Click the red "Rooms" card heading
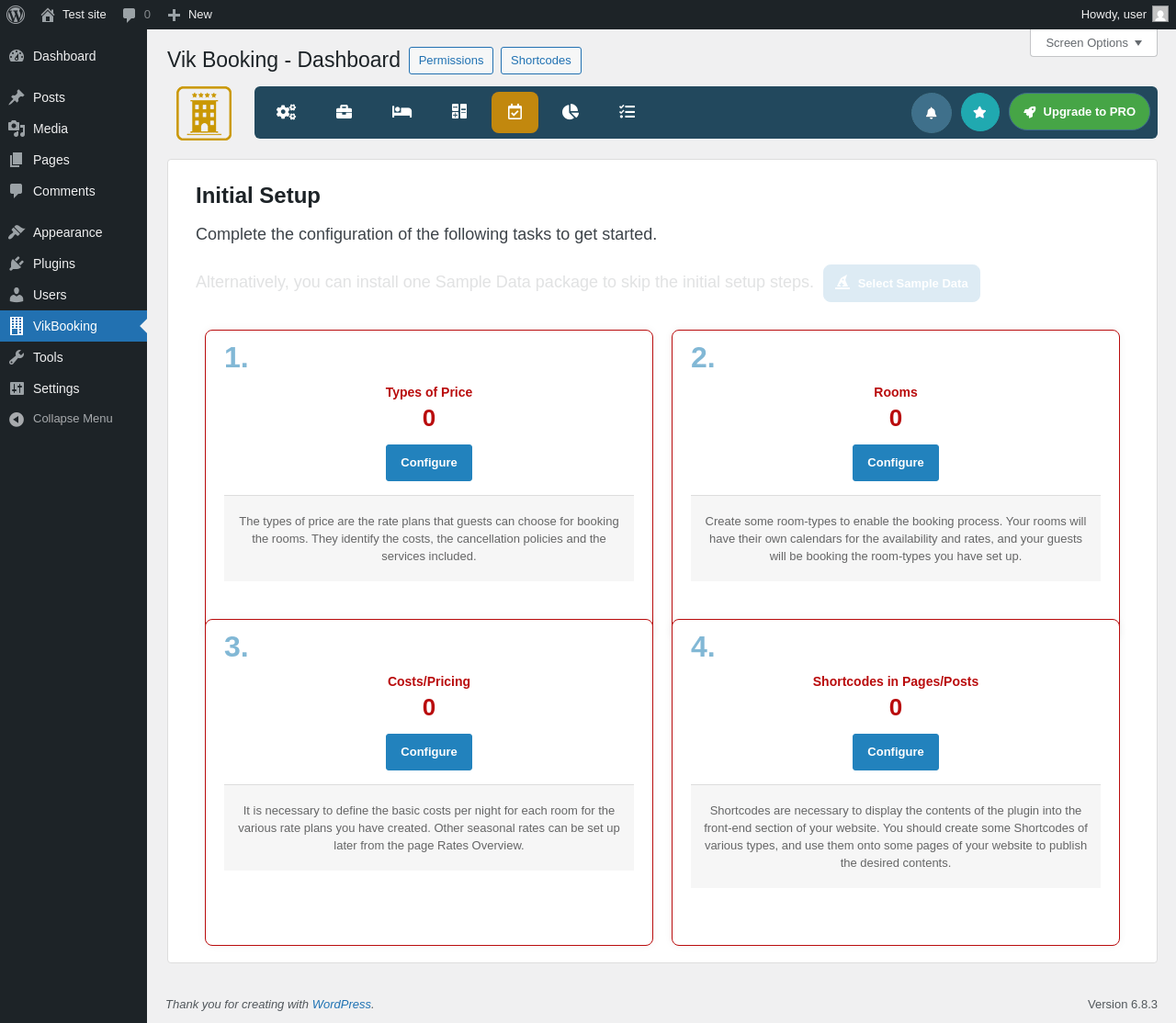This screenshot has height=1023, width=1176. (896, 392)
